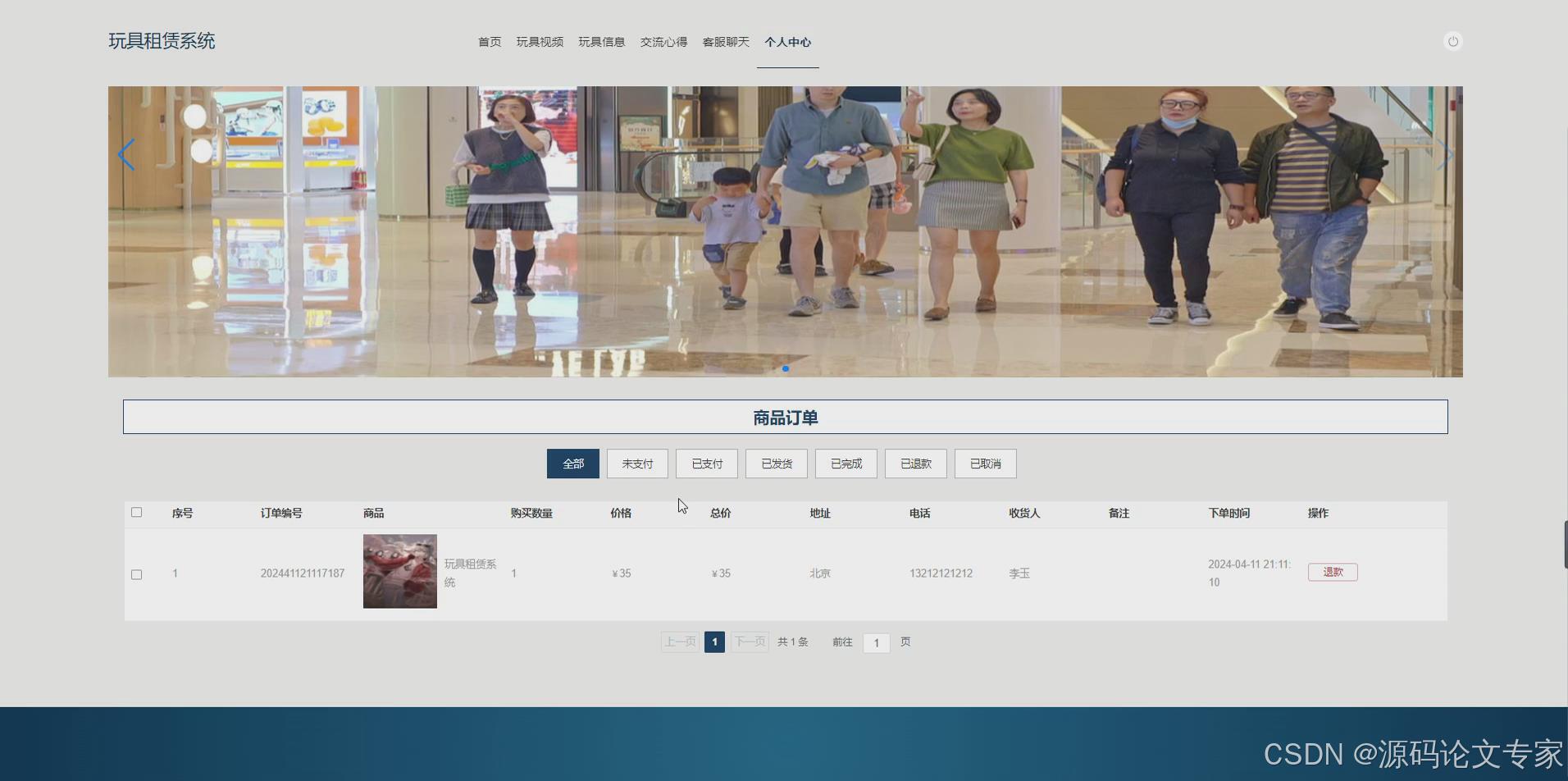Filter orders by 已发货 status
This screenshot has height=781, width=1568.
[776, 464]
